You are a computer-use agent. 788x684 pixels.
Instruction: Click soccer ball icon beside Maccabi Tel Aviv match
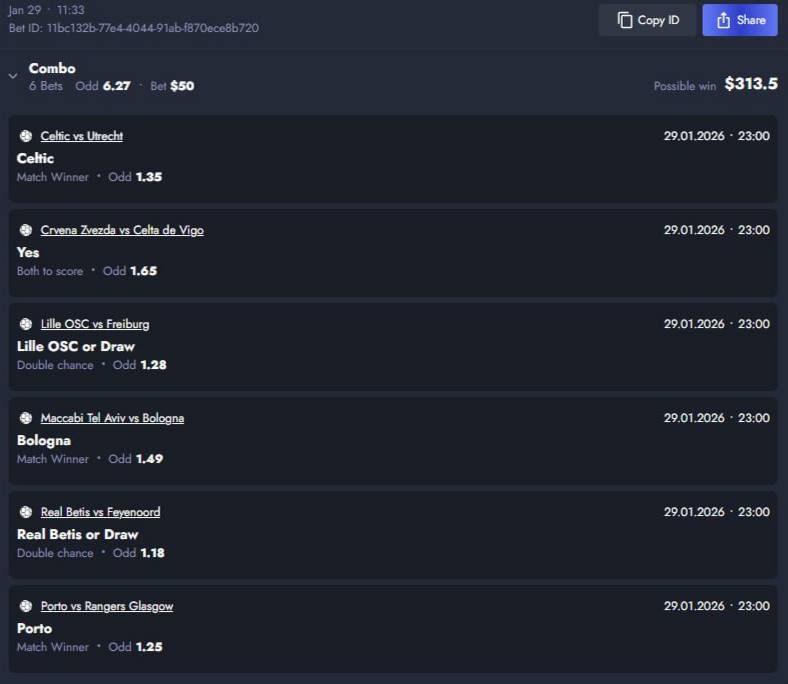26,418
